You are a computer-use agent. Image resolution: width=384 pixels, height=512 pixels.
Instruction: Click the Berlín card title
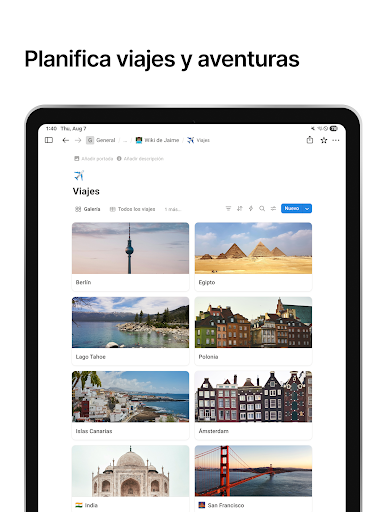click(83, 282)
